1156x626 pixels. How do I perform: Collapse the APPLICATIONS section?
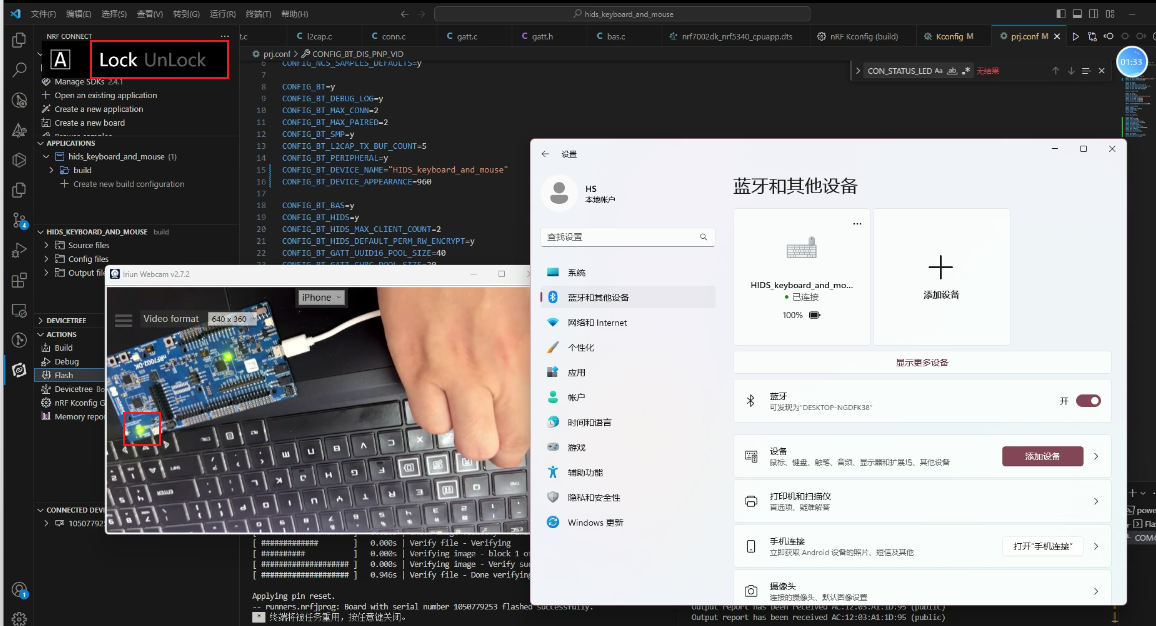pos(41,143)
